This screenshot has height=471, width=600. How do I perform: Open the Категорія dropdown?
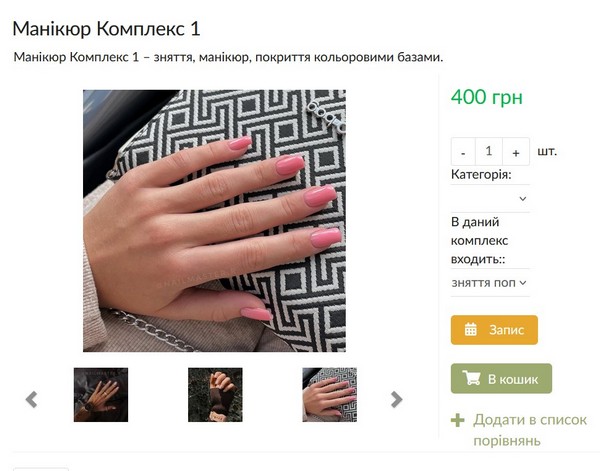(x=490, y=199)
